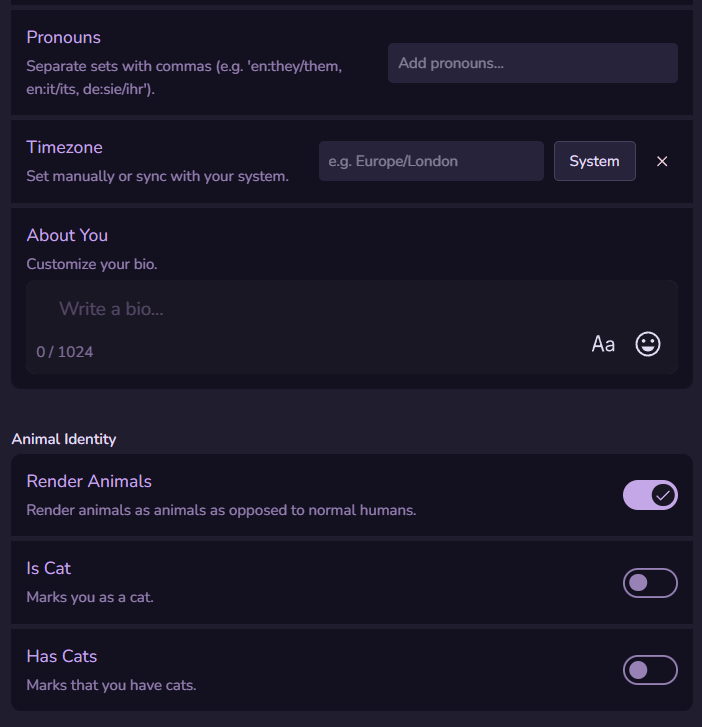Click the System timezone button
The height and width of the screenshot is (727, 702).
[x=594, y=161]
